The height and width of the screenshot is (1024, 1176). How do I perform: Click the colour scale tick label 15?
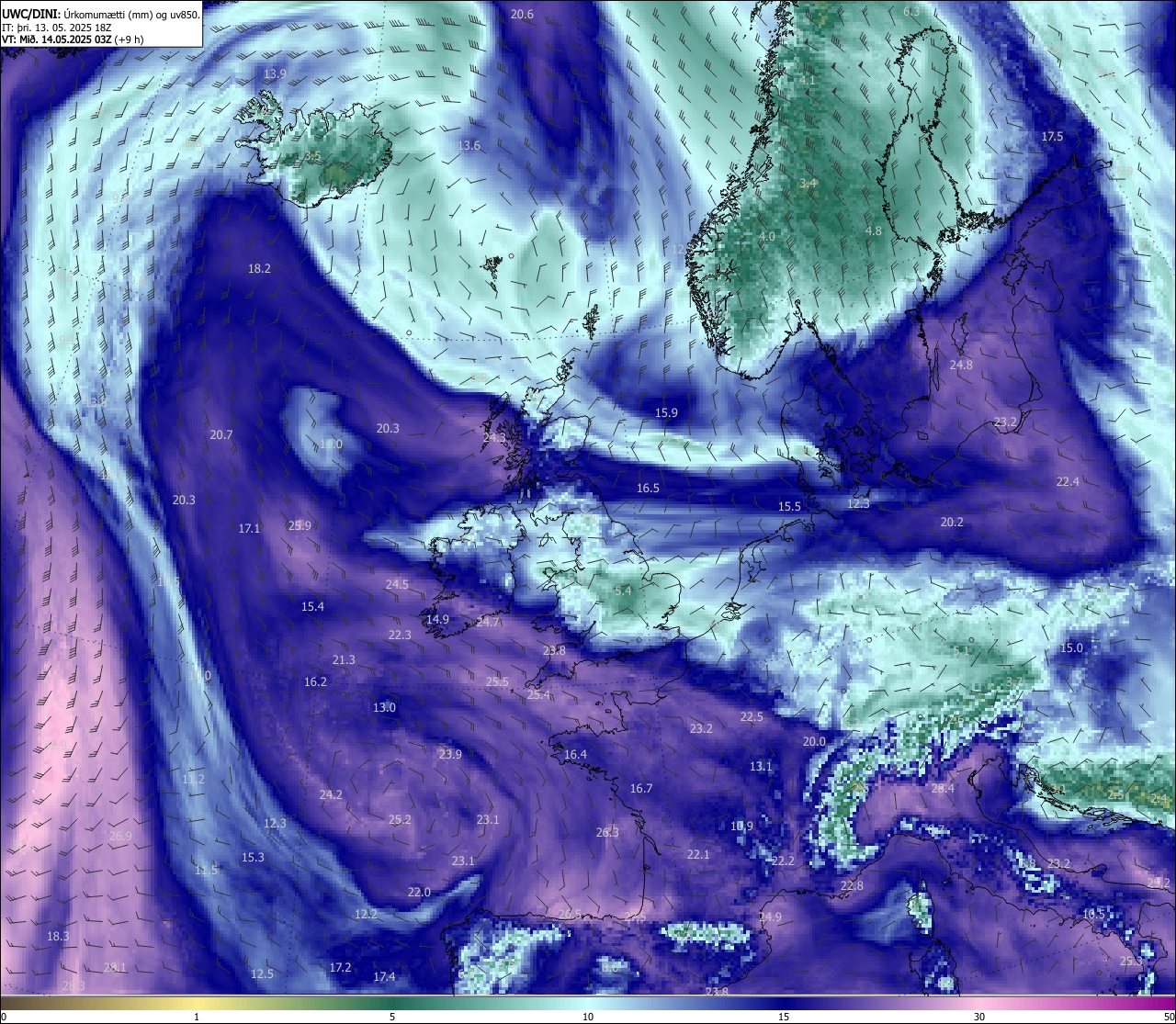click(x=784, y=1017)
